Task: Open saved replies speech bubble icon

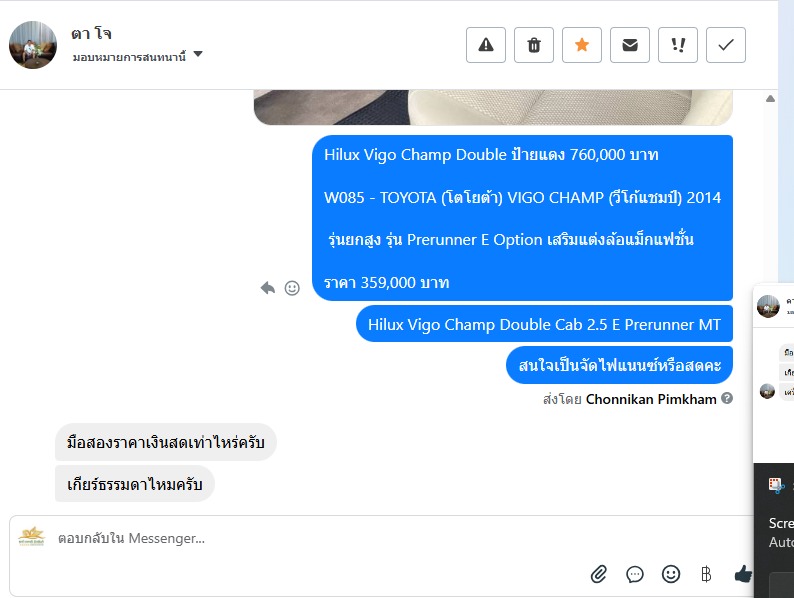Action: [634, 574]
